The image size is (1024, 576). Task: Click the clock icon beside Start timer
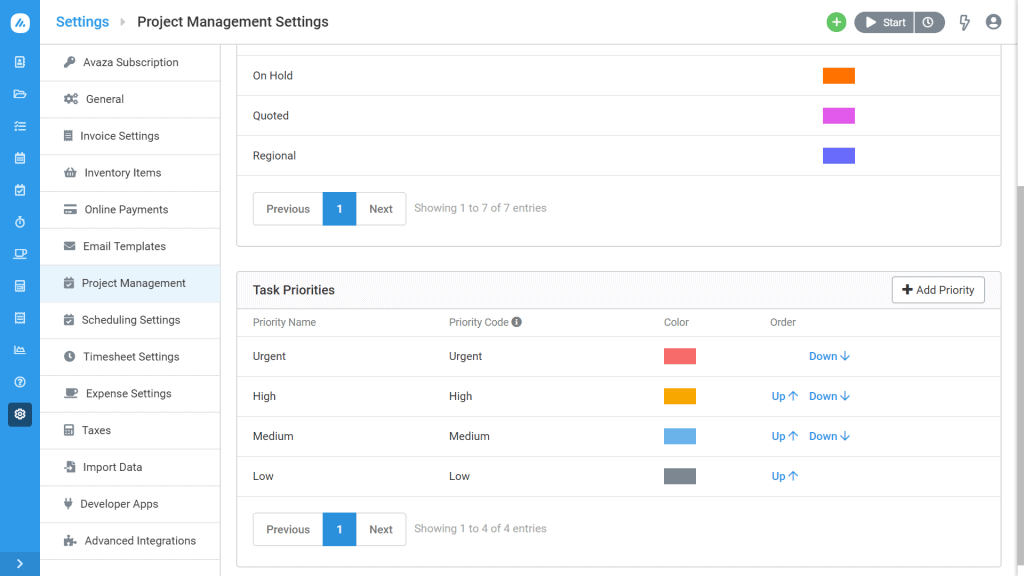click(929, 22)
